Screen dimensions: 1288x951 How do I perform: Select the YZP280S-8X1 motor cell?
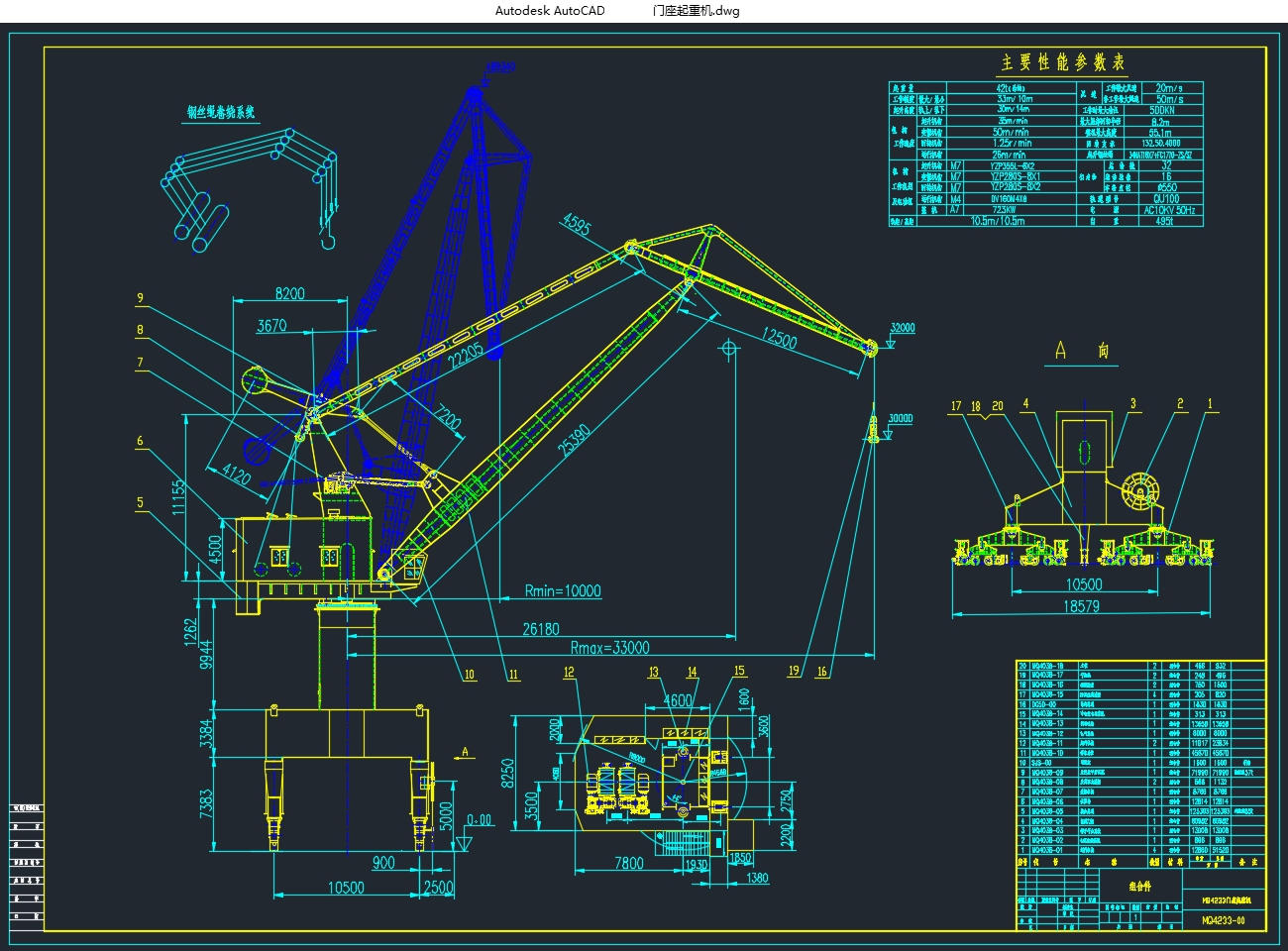click(x=1014, y=176)
